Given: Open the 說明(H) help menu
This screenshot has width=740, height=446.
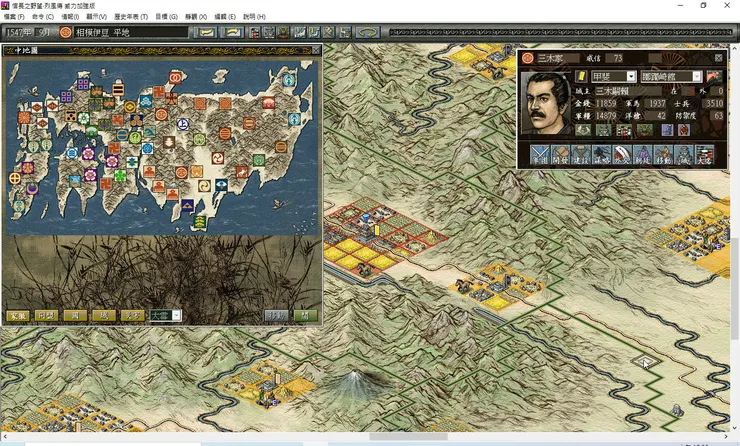Looking at the screenshot, I should click(x=254, y=17).
